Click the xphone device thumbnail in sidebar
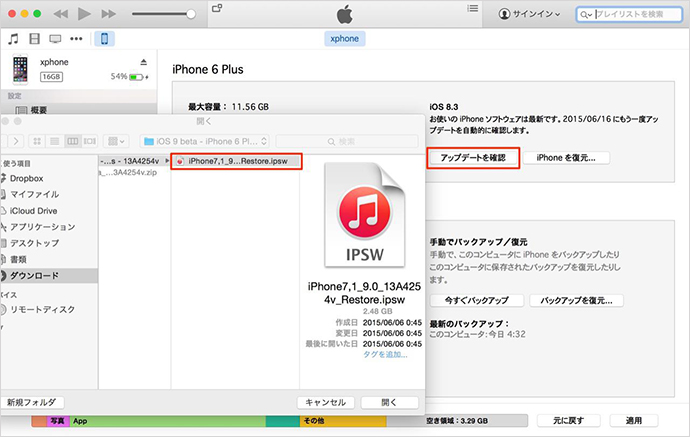 click(x=20, y=69)
